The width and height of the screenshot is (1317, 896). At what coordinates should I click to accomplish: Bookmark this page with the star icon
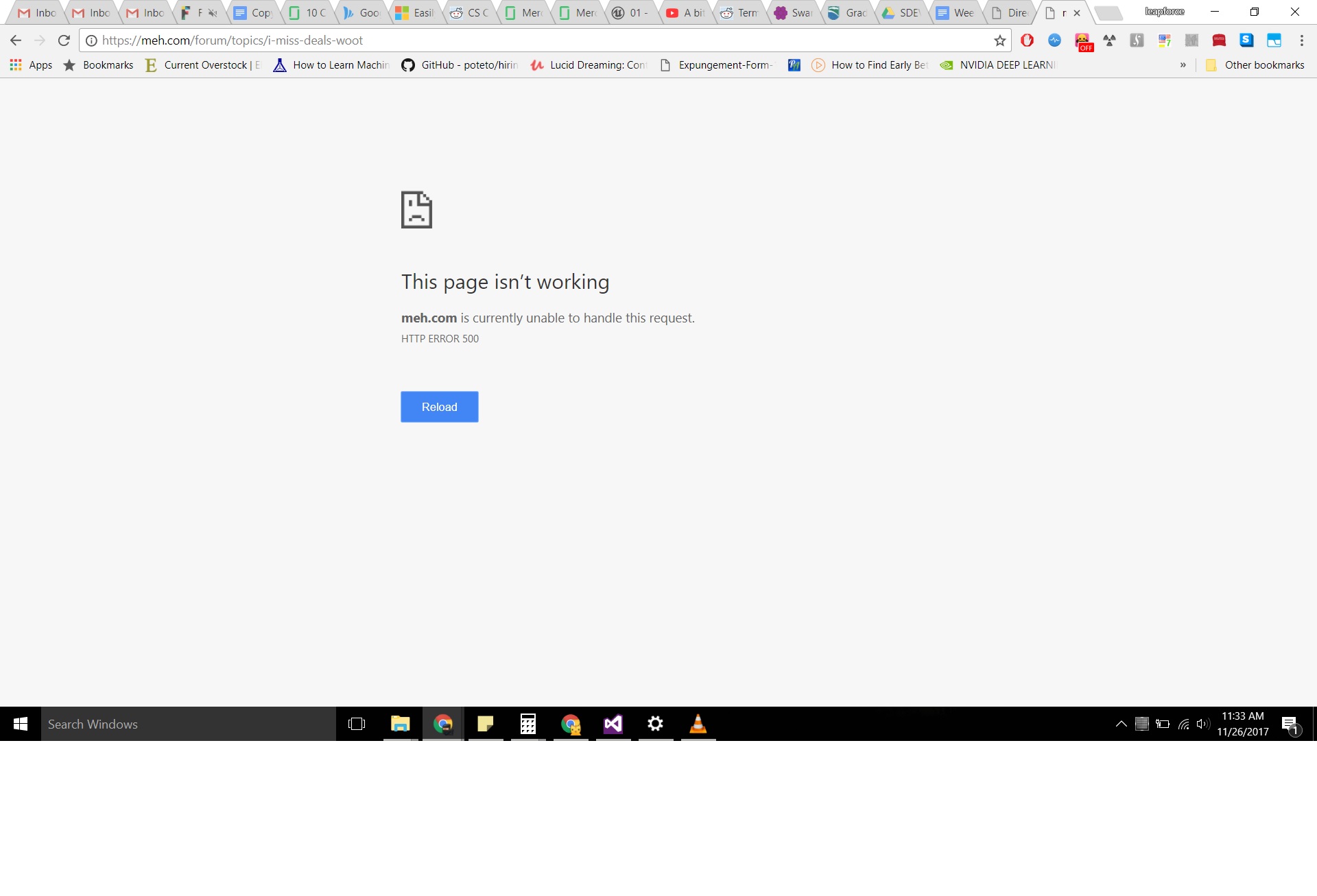(999, 40)
